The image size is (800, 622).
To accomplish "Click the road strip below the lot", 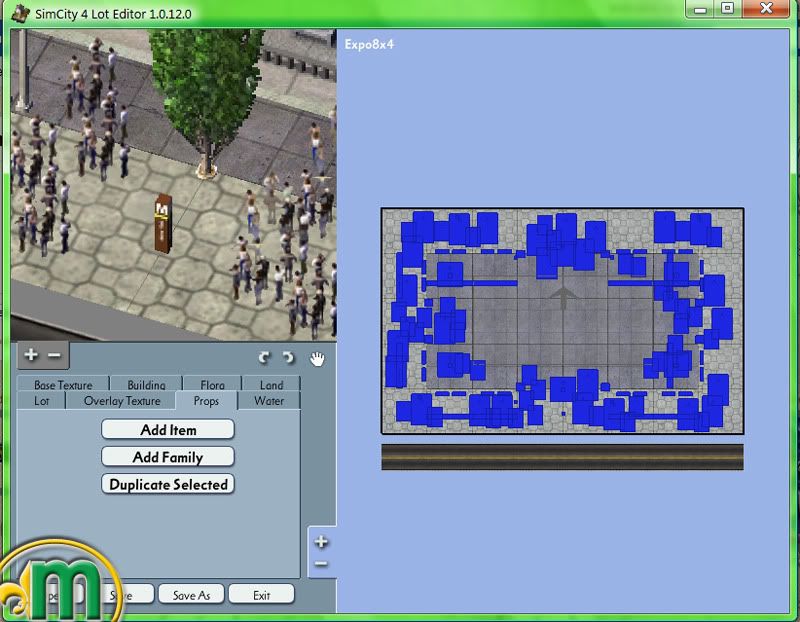I will click(x=562, y=457).
